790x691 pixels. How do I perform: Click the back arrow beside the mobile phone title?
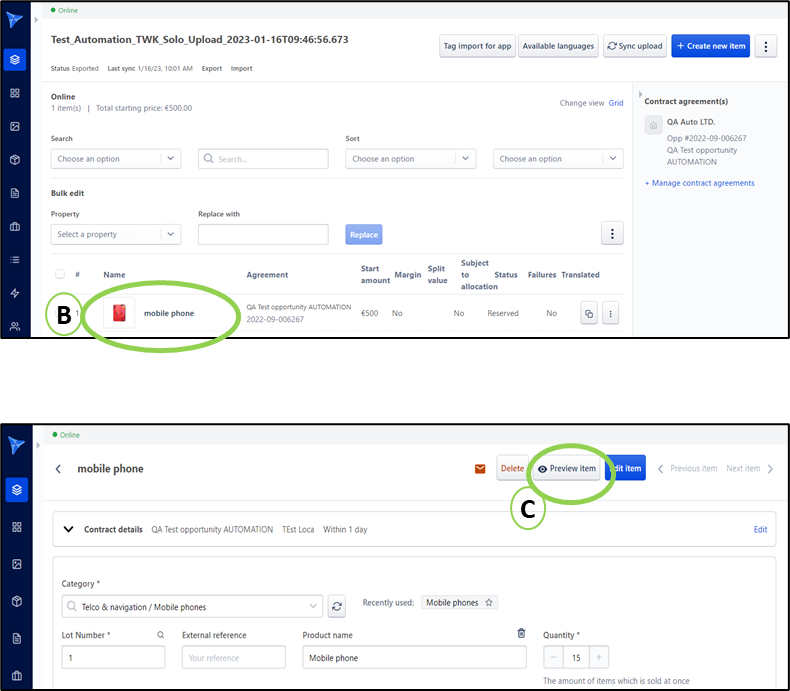click(58, 469)
